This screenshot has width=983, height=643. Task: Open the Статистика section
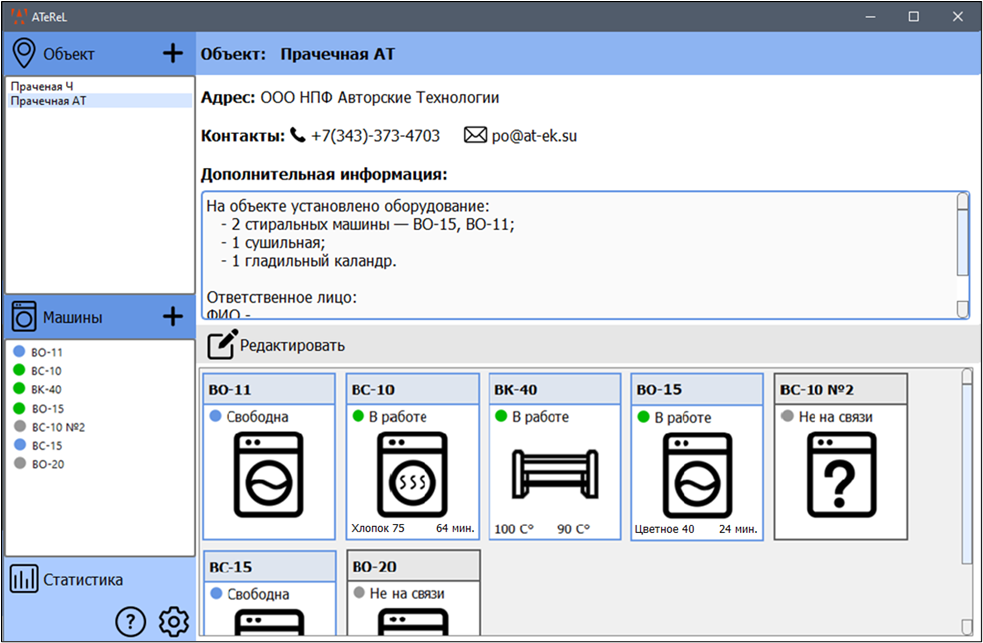point(83,580)
